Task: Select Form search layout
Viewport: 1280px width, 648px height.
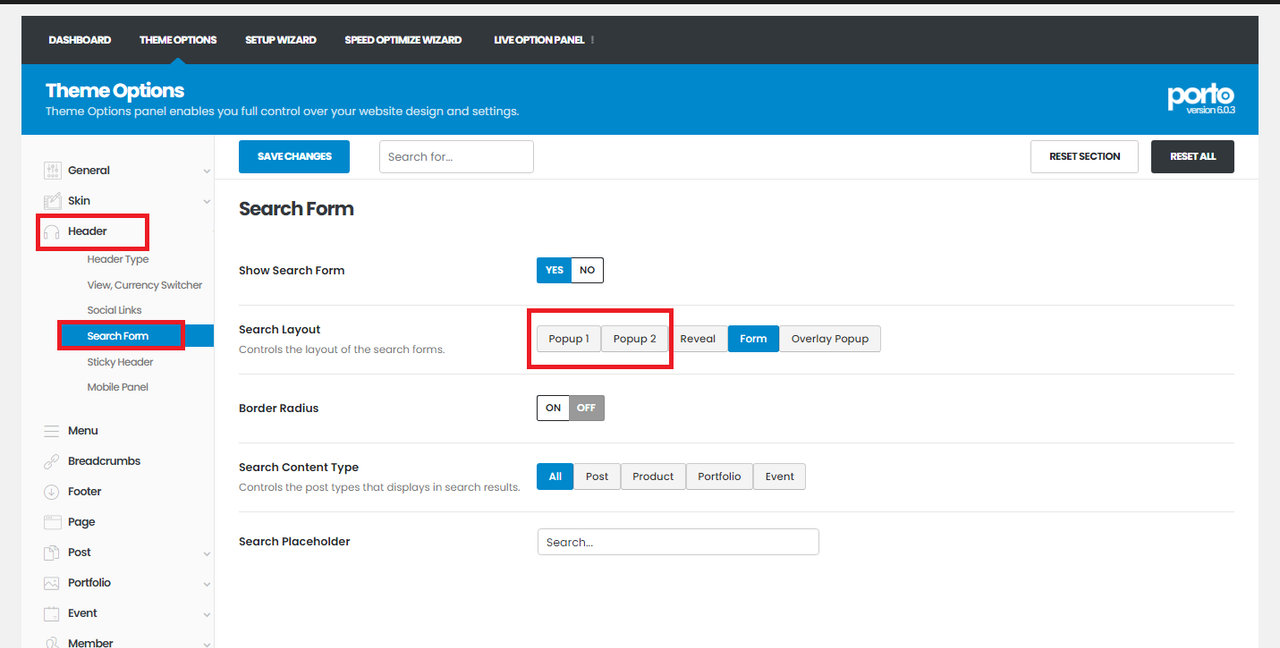Action: (753, 339)
